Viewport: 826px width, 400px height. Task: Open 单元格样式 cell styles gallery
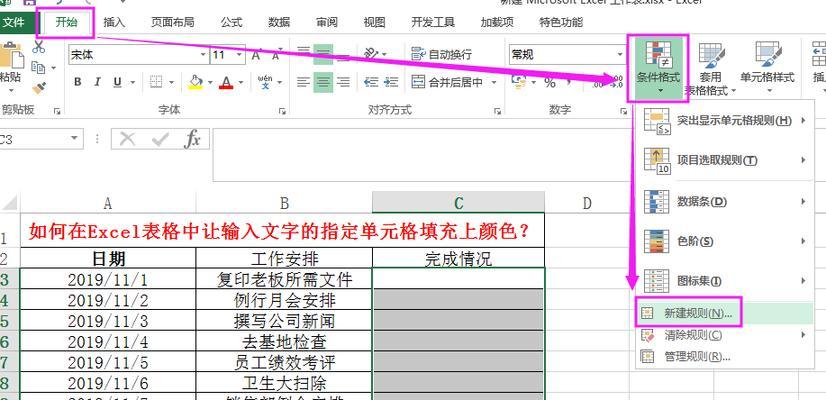coord(767,69)
